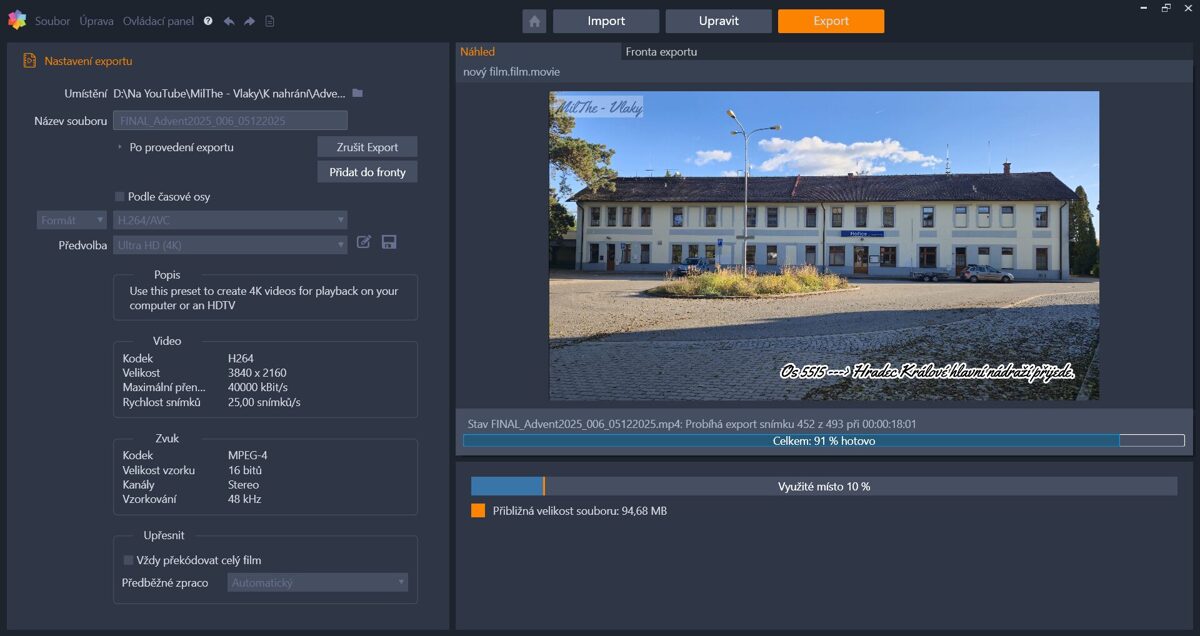Click the document icon beside redo
The height and width of the screenshot is (636, 1200).
click(270, 21)
